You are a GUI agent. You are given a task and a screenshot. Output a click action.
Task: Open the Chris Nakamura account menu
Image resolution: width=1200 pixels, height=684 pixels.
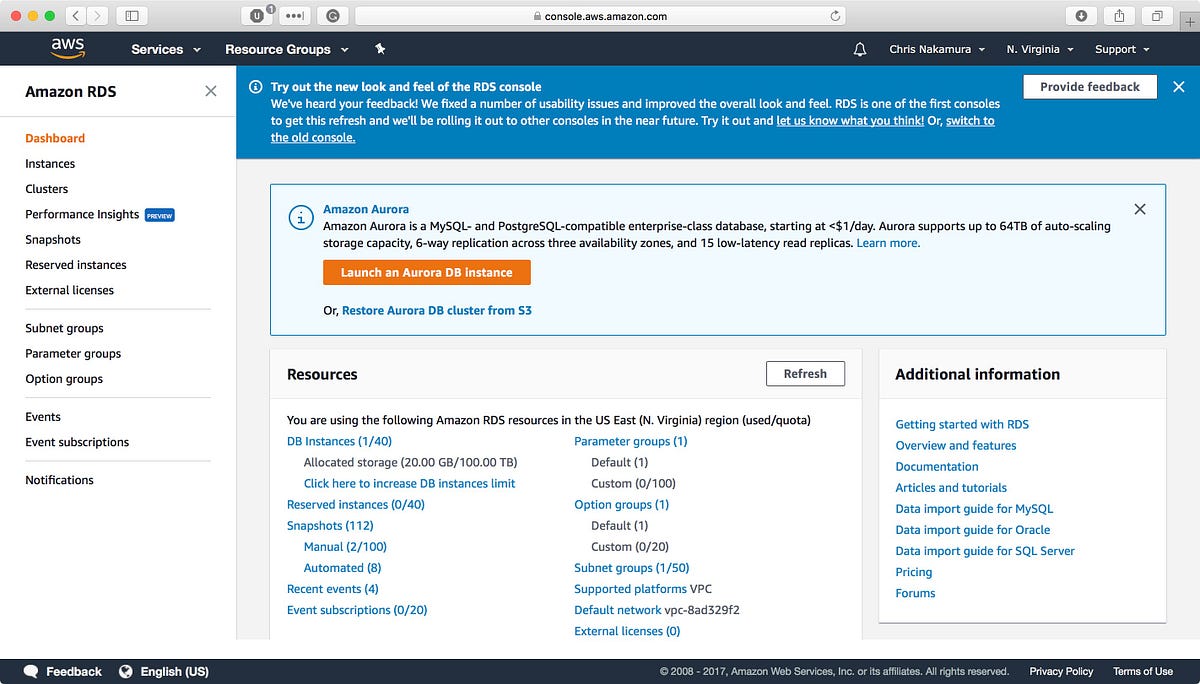937,49
